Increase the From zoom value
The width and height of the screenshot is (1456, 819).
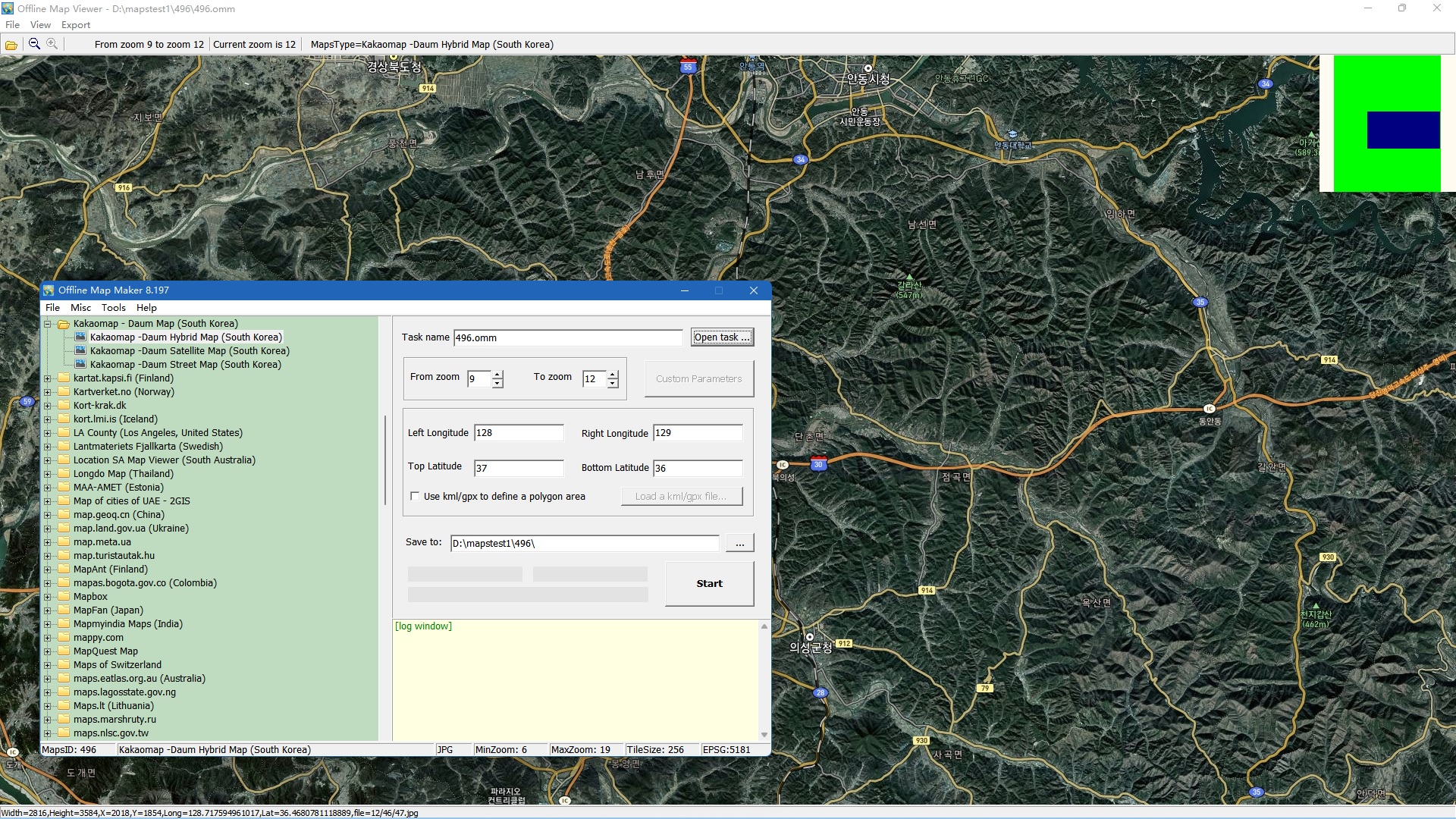click(497, 374)
